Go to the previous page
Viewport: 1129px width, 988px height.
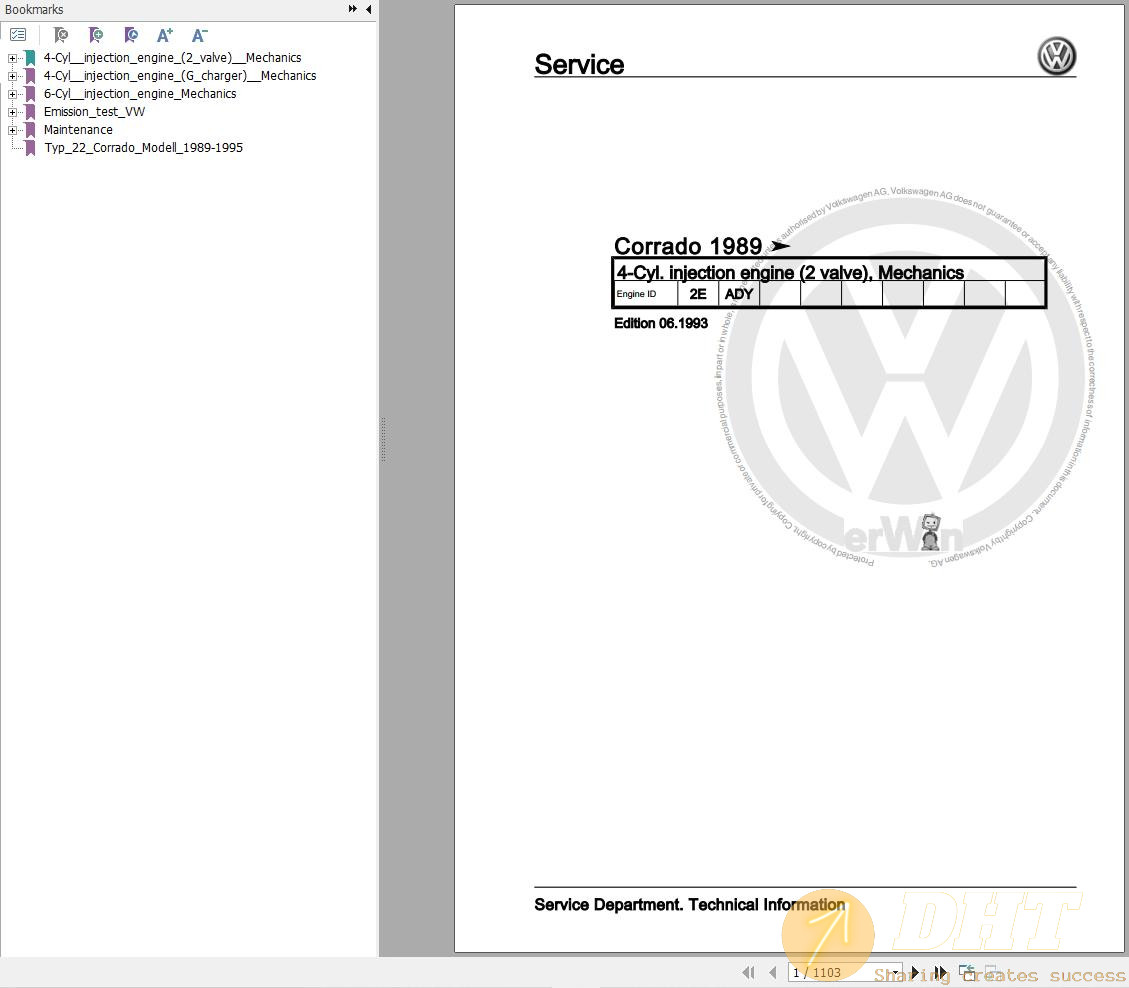773,972
